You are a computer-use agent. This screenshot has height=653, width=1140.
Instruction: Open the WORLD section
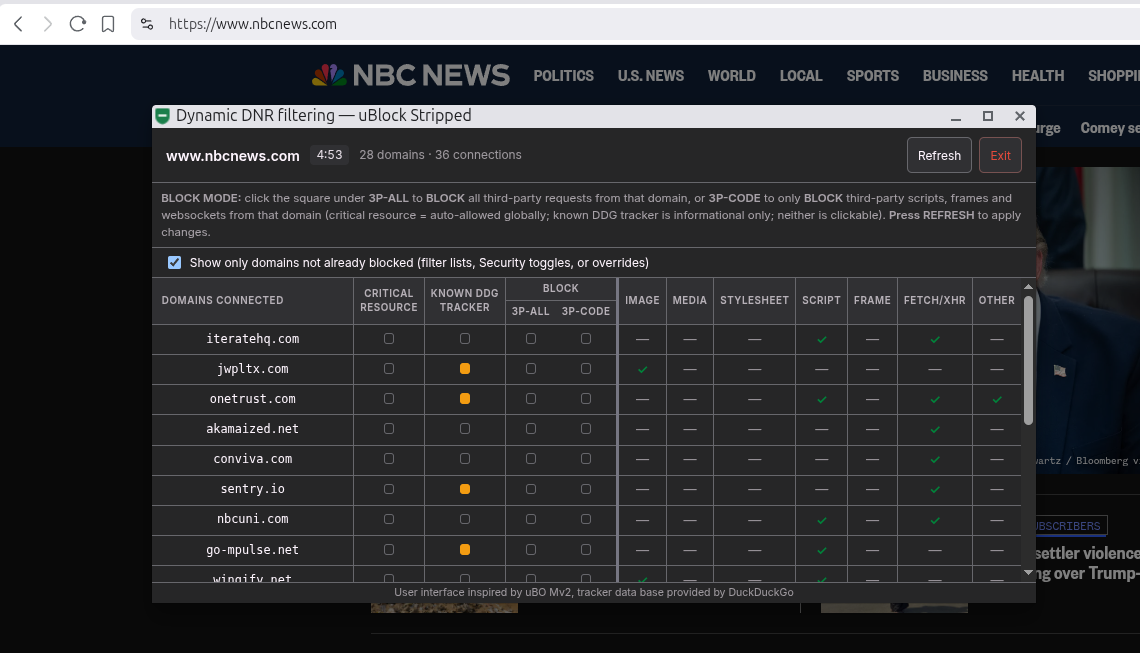point(731,76)
